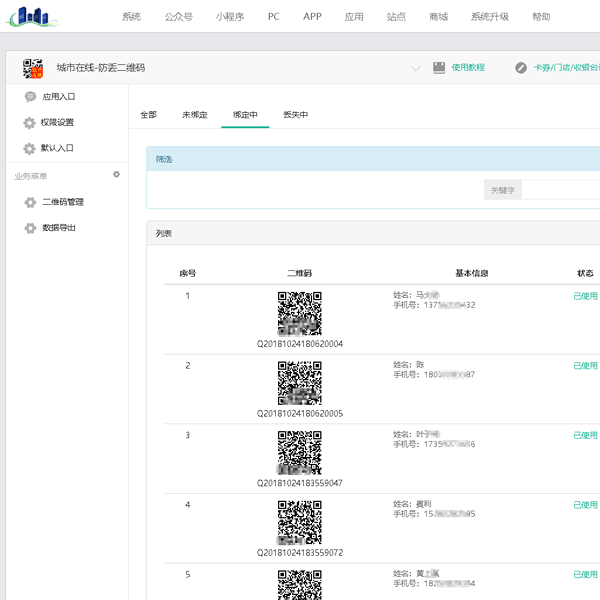Click the 序号 column header
The width and height of the screenshot is (600, 600).
[188, 273]
